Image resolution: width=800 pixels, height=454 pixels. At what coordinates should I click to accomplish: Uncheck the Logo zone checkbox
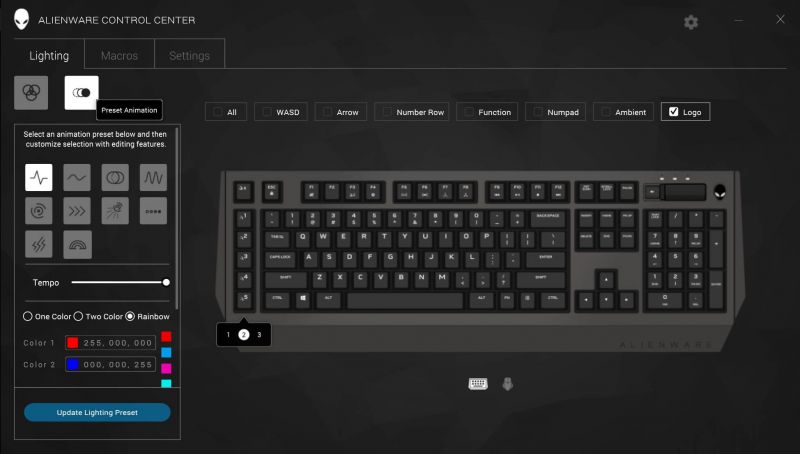click(x=673, y=112)
